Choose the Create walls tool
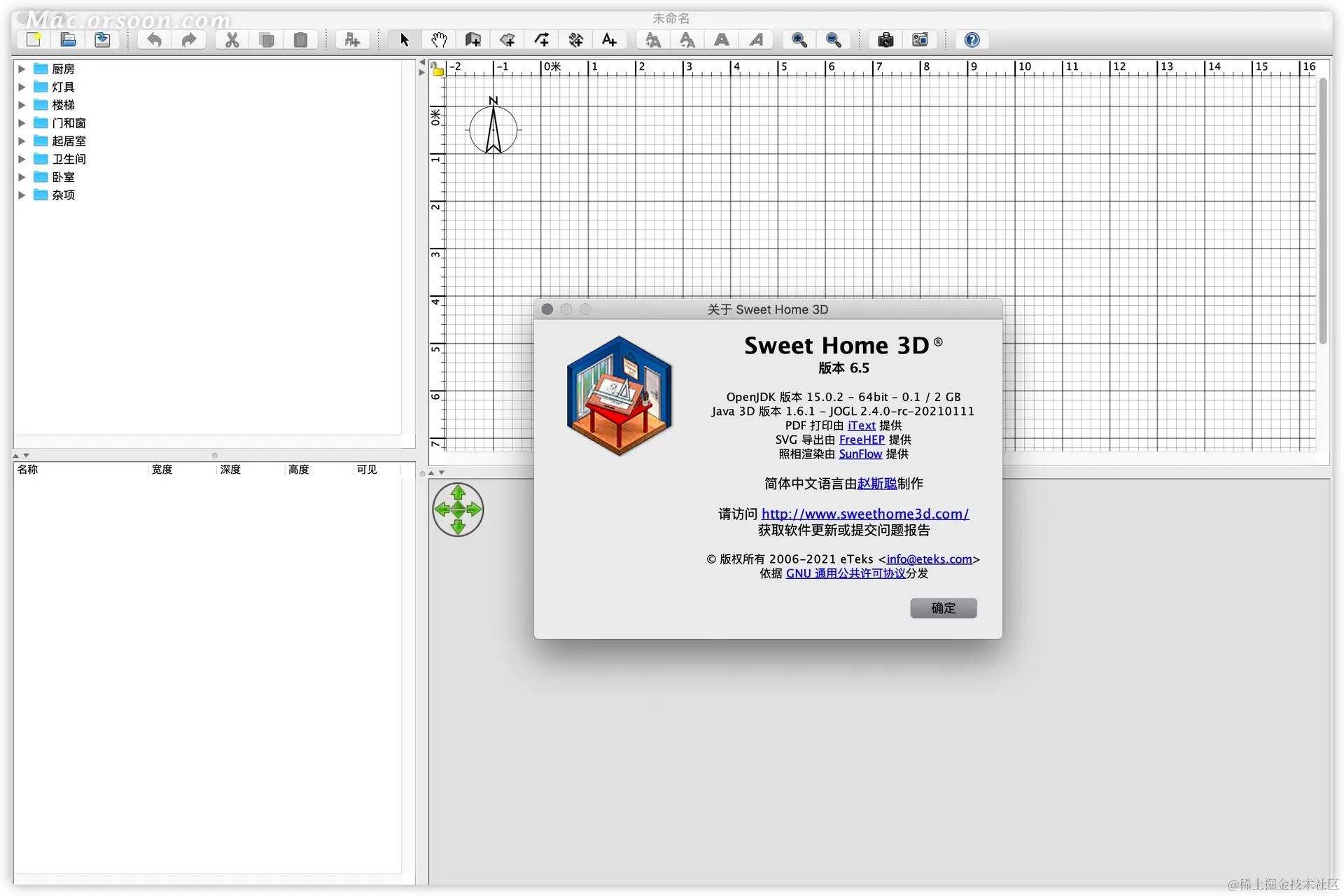 [473, 40]
